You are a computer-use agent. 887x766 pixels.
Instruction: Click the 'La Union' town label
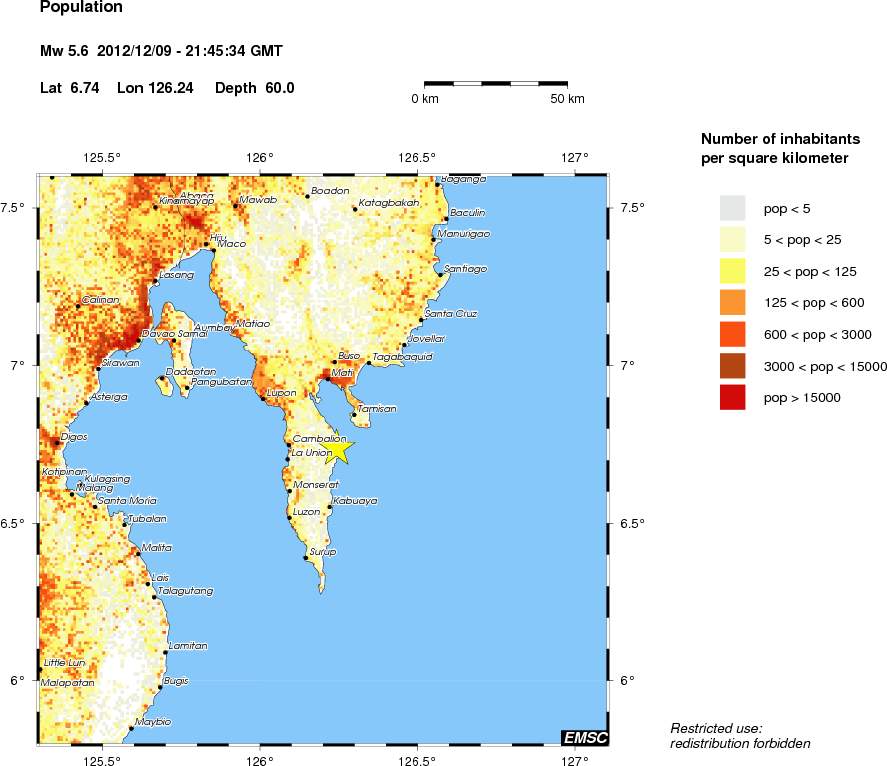click(x=312, y=453)
